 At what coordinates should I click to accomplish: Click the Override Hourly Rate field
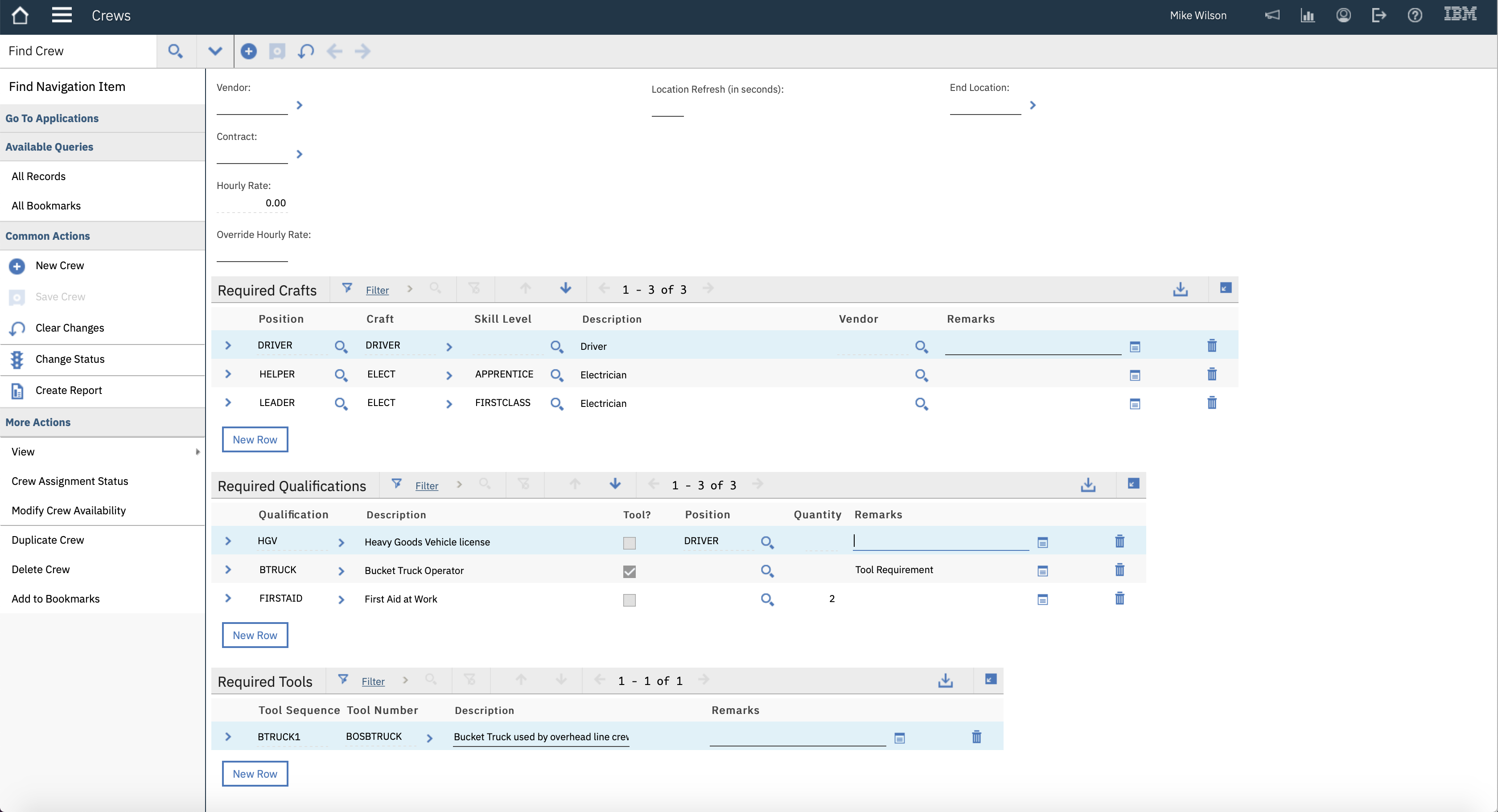252,254
